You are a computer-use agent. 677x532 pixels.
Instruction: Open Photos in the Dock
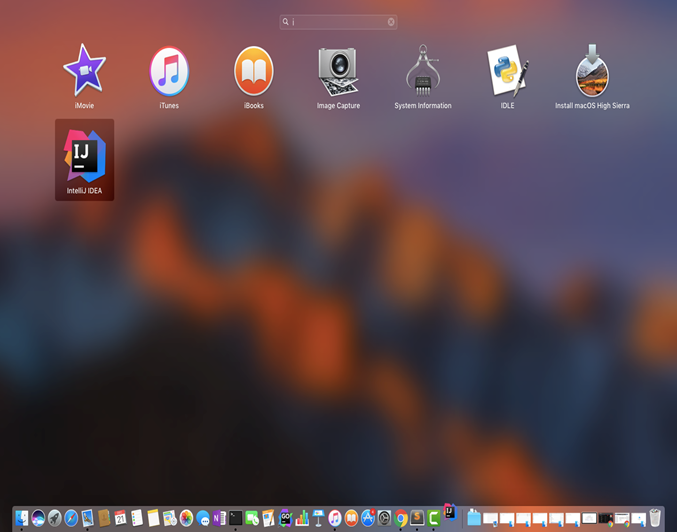(187, 518)
